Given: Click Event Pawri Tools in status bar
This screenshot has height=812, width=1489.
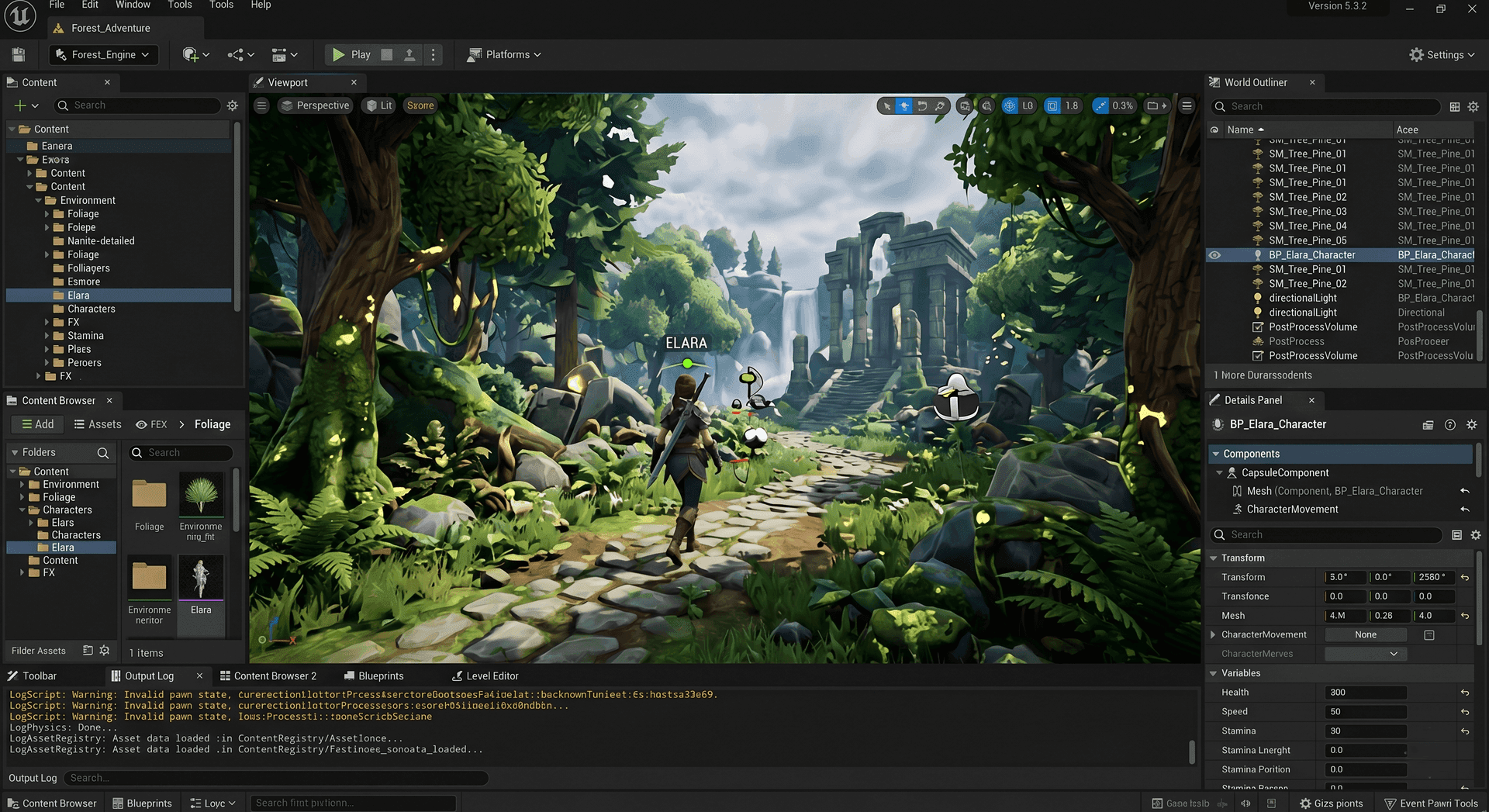Looking at the screenshot, I should (1432, 803).
